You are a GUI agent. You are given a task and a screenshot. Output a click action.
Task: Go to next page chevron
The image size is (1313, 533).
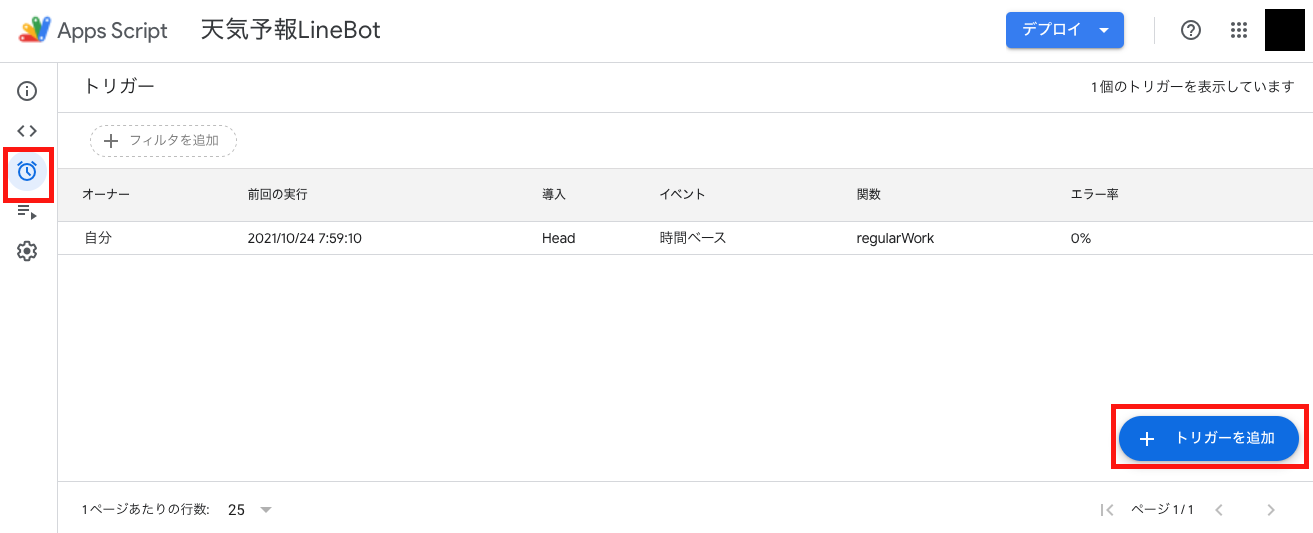point(1271,510)
